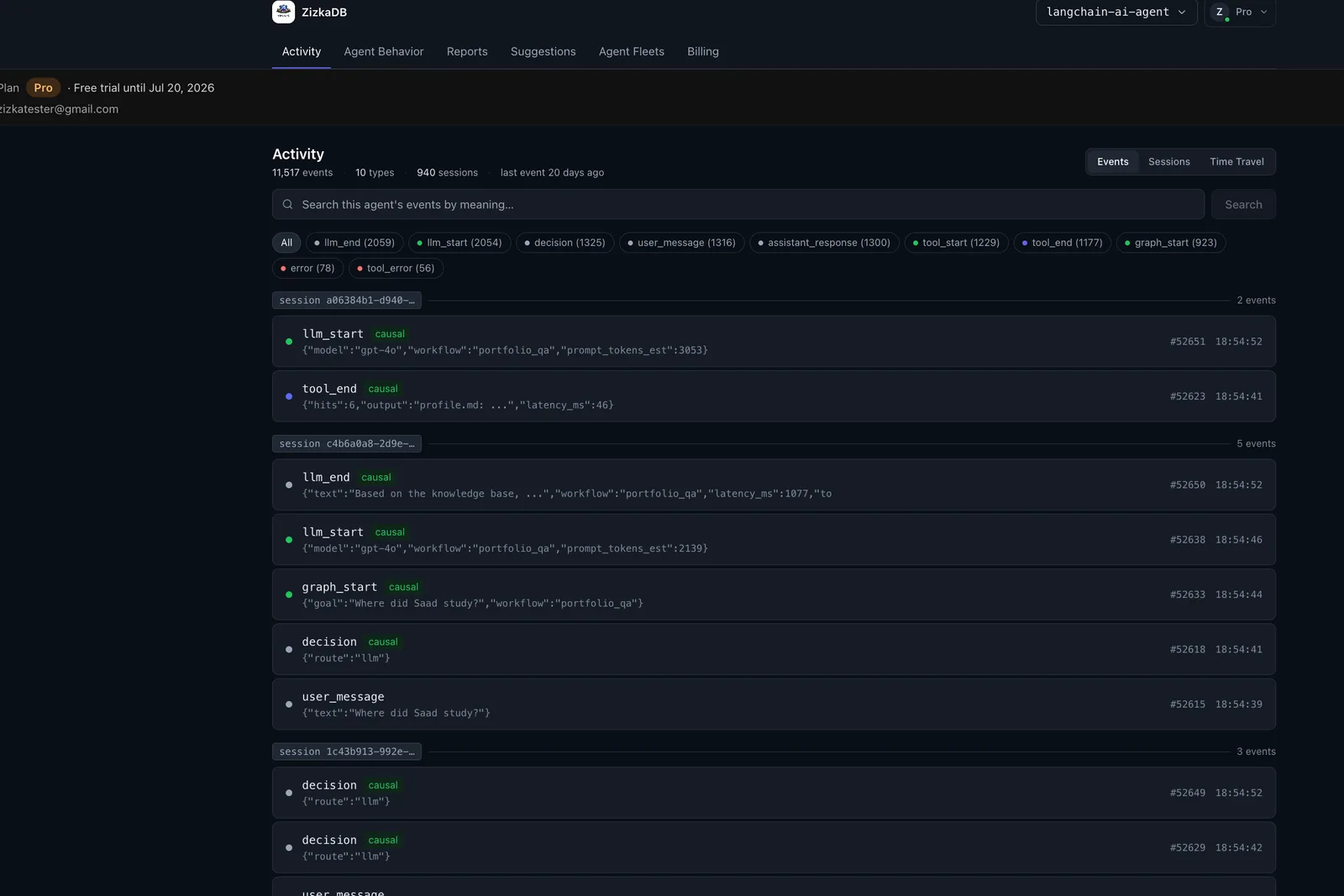Viewport: 1344px width, 896px height.
Task: Select the Billing tab
Action: click(703, 52)
